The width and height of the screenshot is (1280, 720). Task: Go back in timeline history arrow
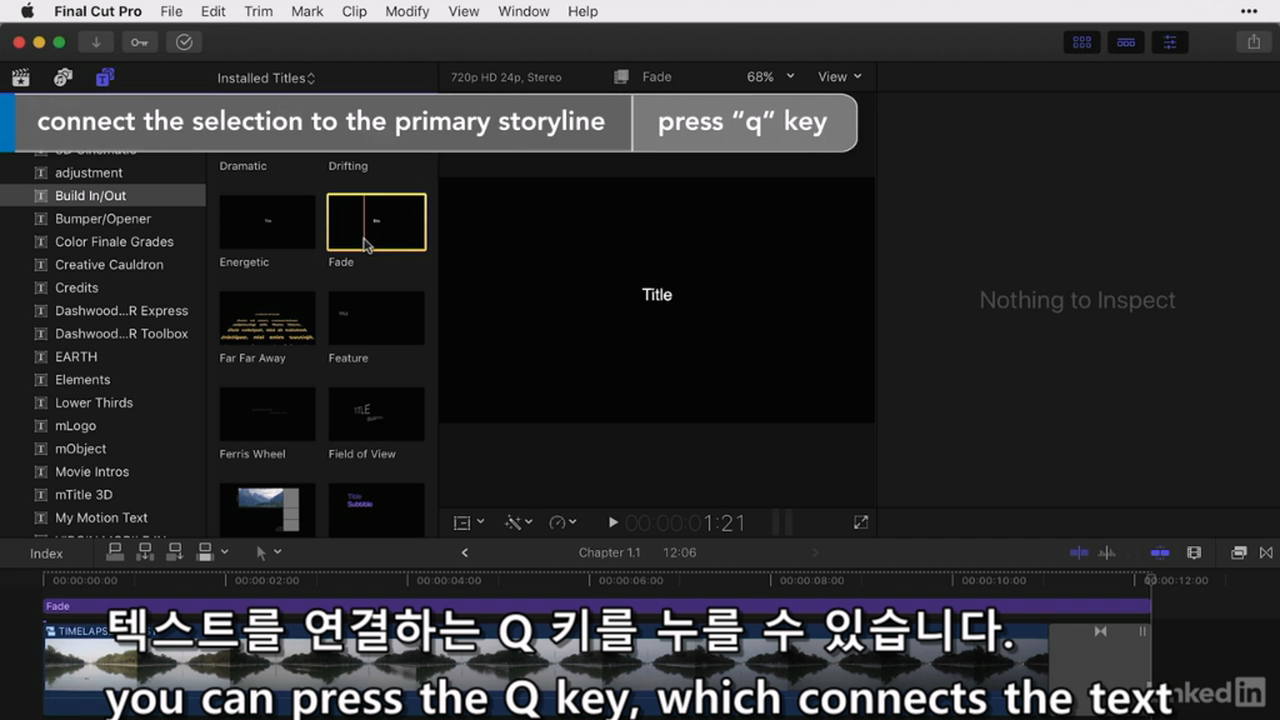(465, 552)
